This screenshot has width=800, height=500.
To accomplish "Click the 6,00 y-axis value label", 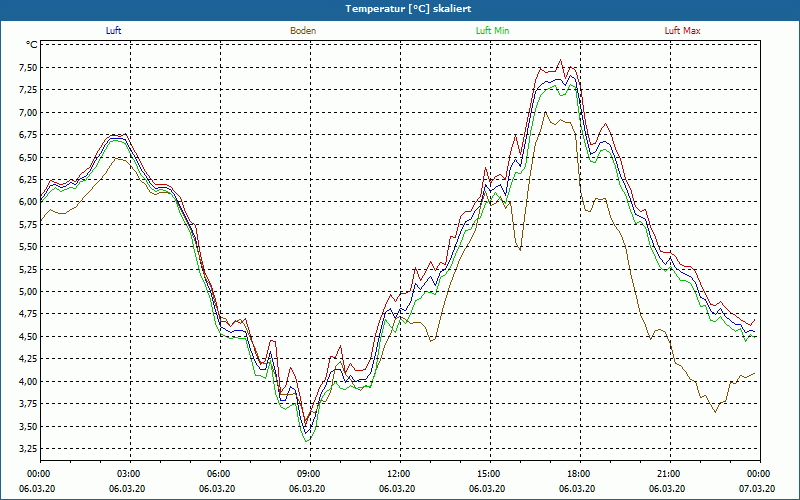I will [x=26, y=202].
